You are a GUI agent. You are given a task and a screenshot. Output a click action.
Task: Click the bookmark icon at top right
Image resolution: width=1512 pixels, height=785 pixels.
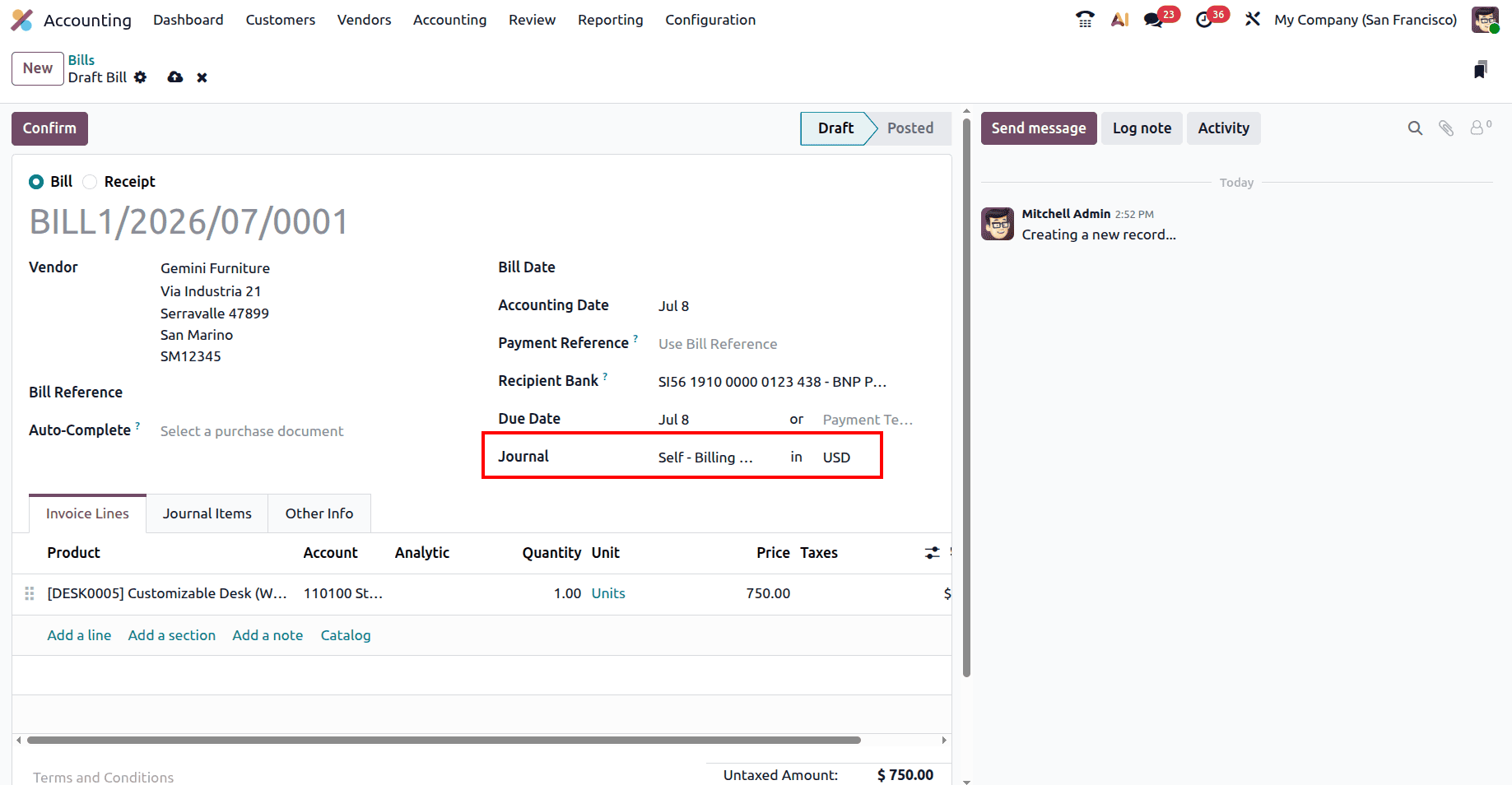click(x=1480, y=70)
